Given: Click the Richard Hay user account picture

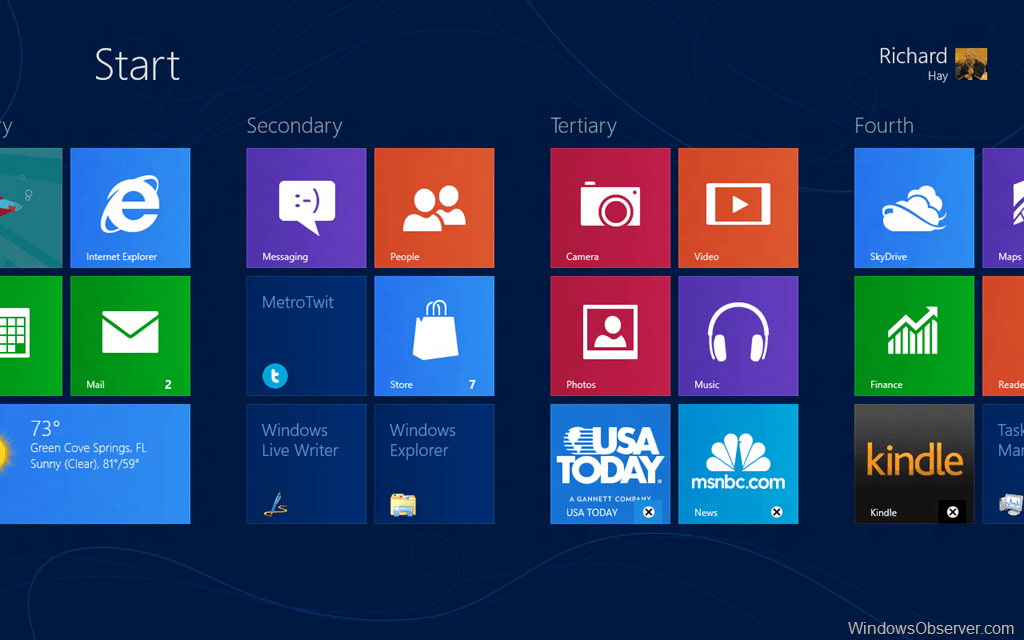Looking at the screenshot, I should 971,64.
